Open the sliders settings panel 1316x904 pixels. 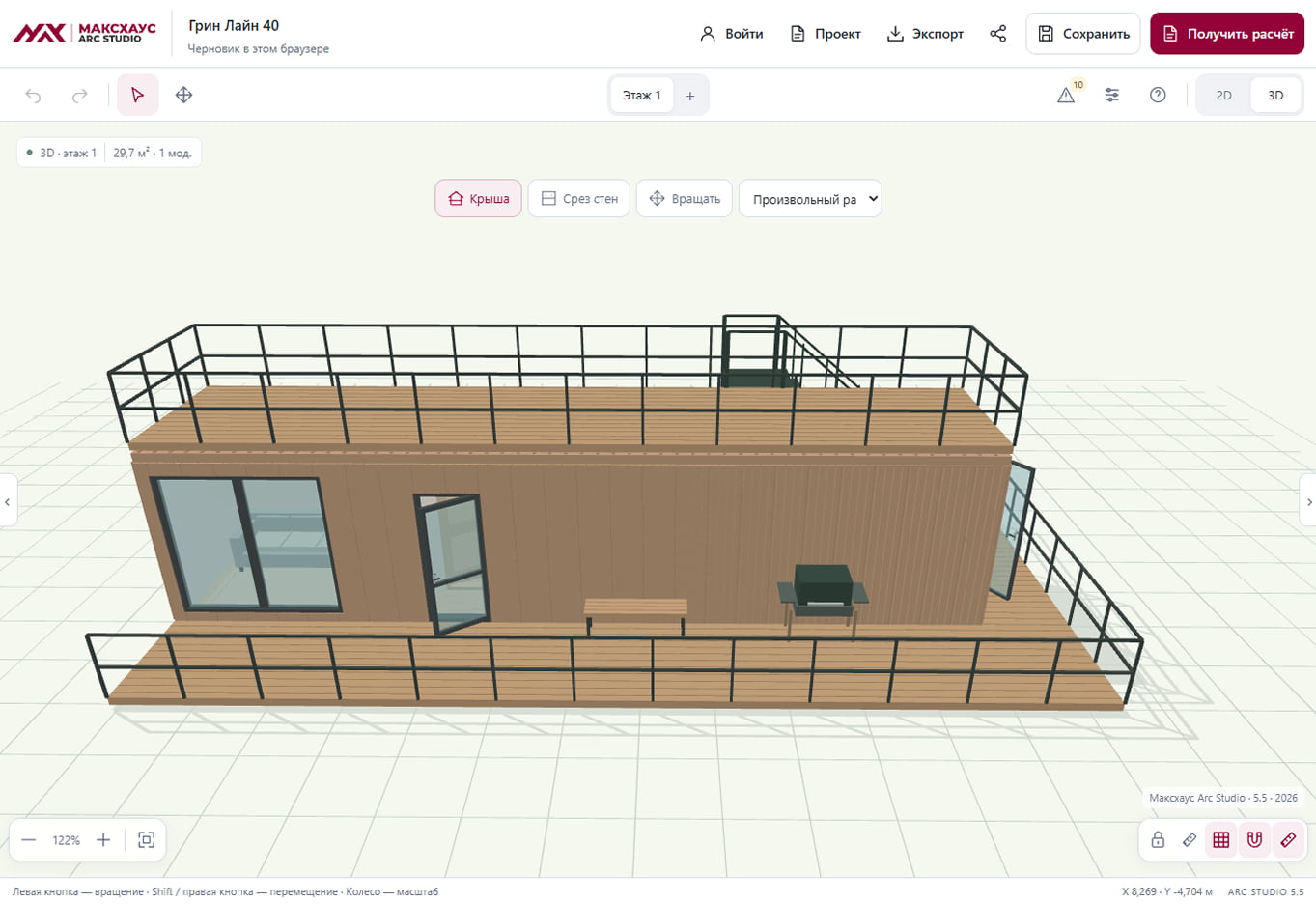point(1112,95)
